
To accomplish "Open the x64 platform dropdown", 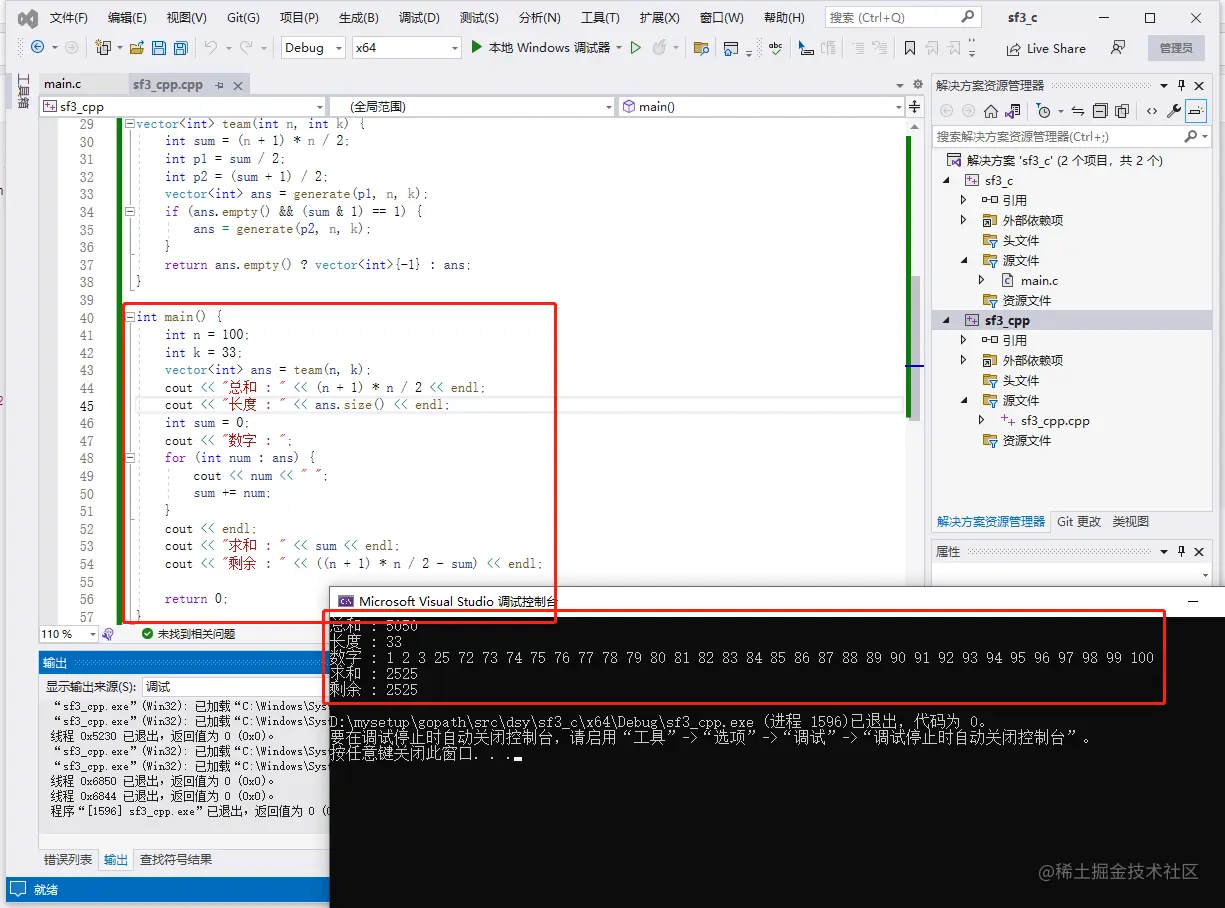I will (x=406, y=48).
